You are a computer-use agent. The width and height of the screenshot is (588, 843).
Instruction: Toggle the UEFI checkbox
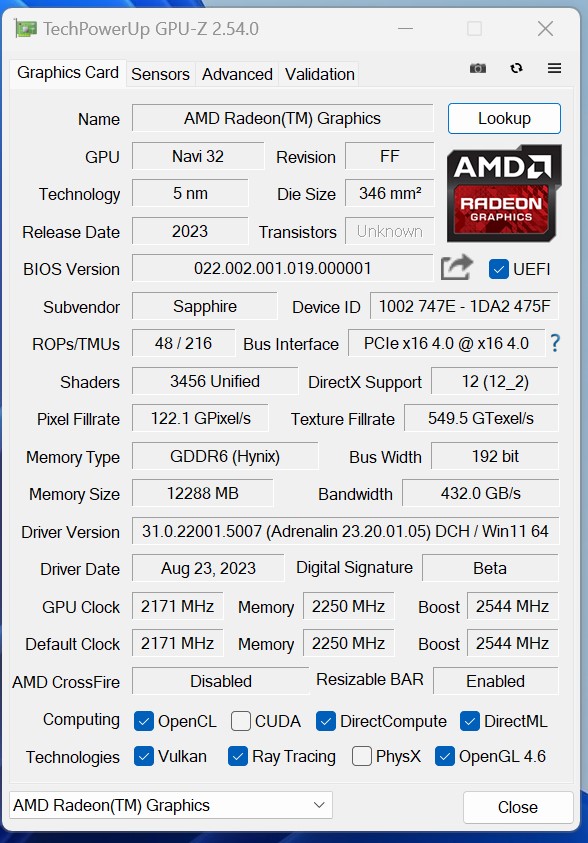(x=496, y=268)
